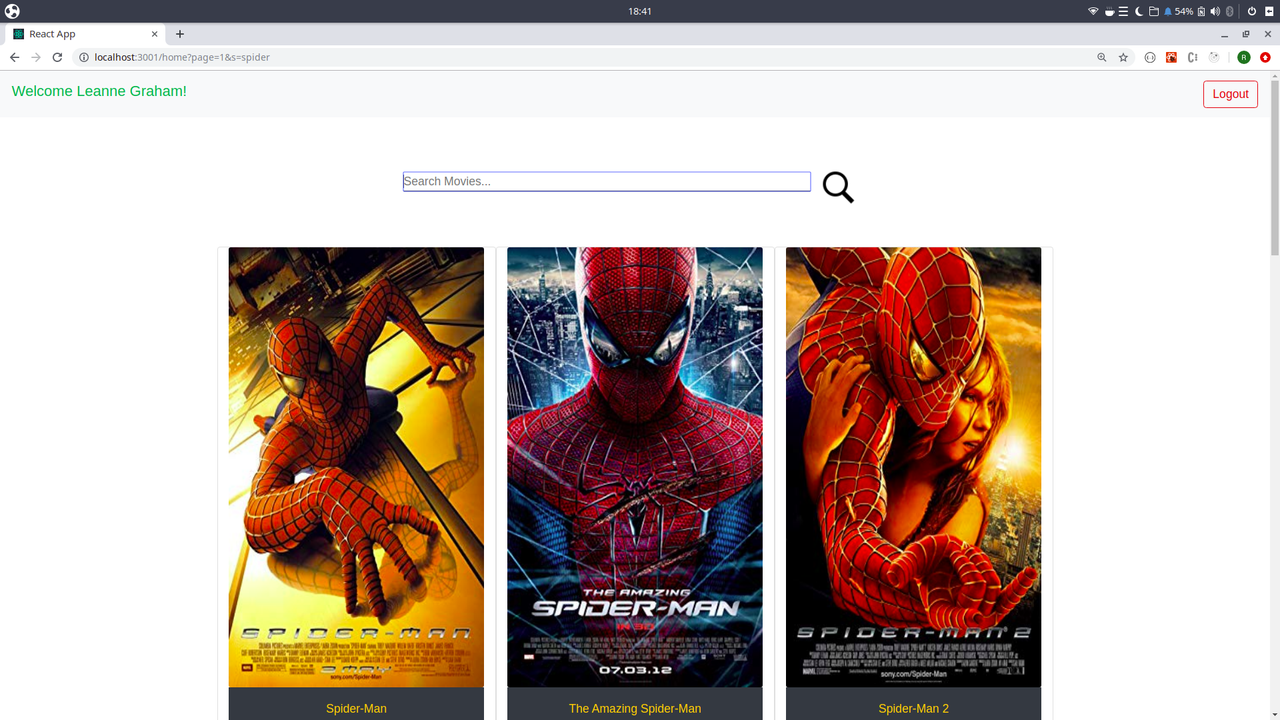The image size is (1280, 720).
Task: Open the Wi-Fi network indicator
Action: coord(1093,11)
